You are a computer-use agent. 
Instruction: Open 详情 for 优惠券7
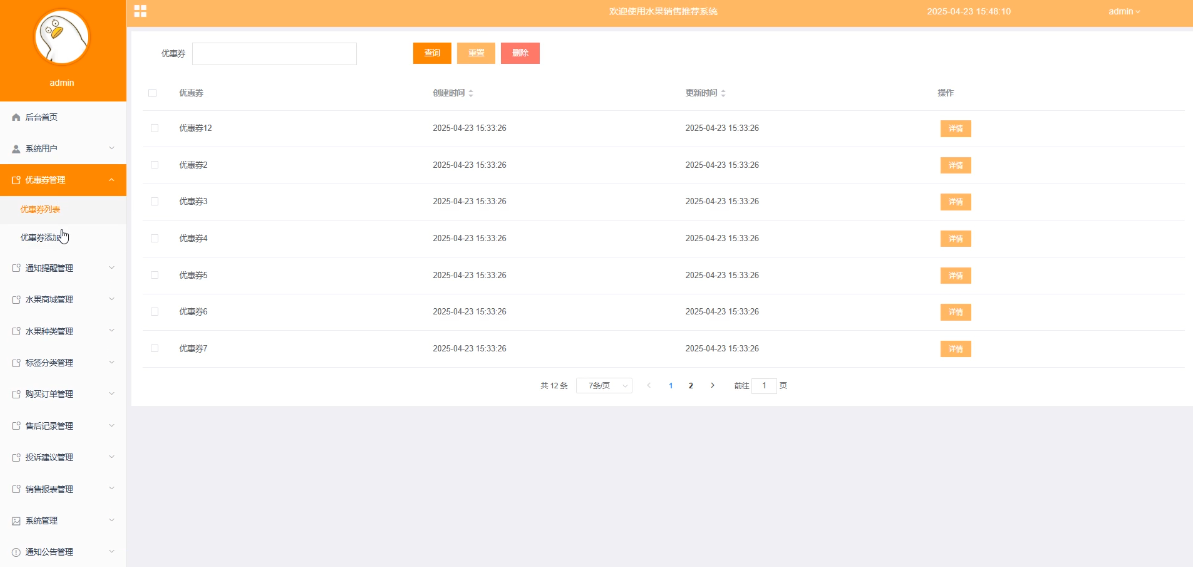[x=956, y=349]
